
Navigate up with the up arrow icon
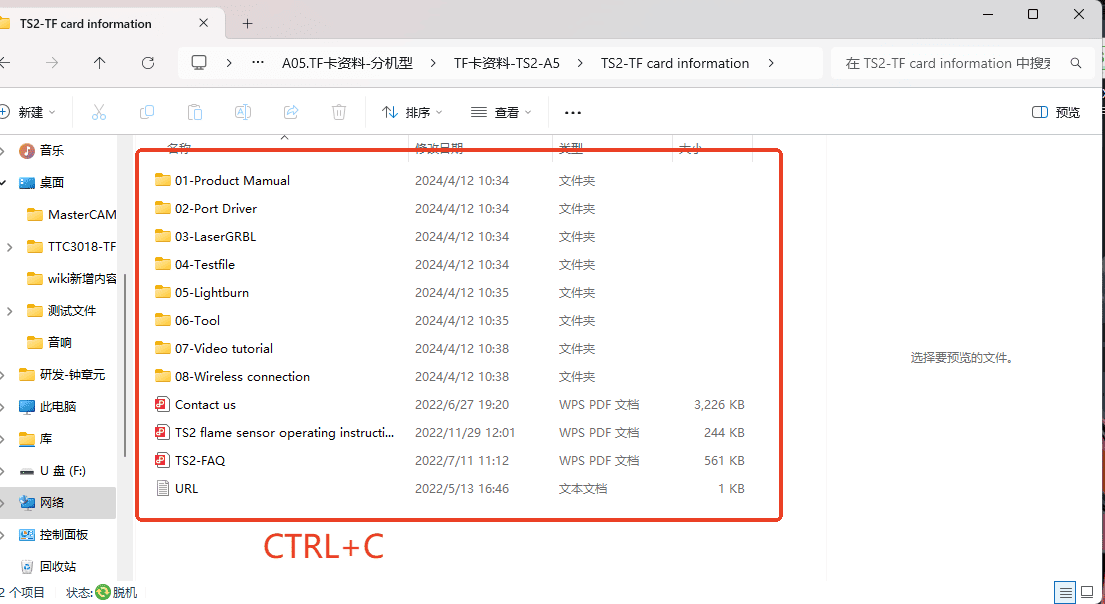pyautogui.click(x=100, y=63)
